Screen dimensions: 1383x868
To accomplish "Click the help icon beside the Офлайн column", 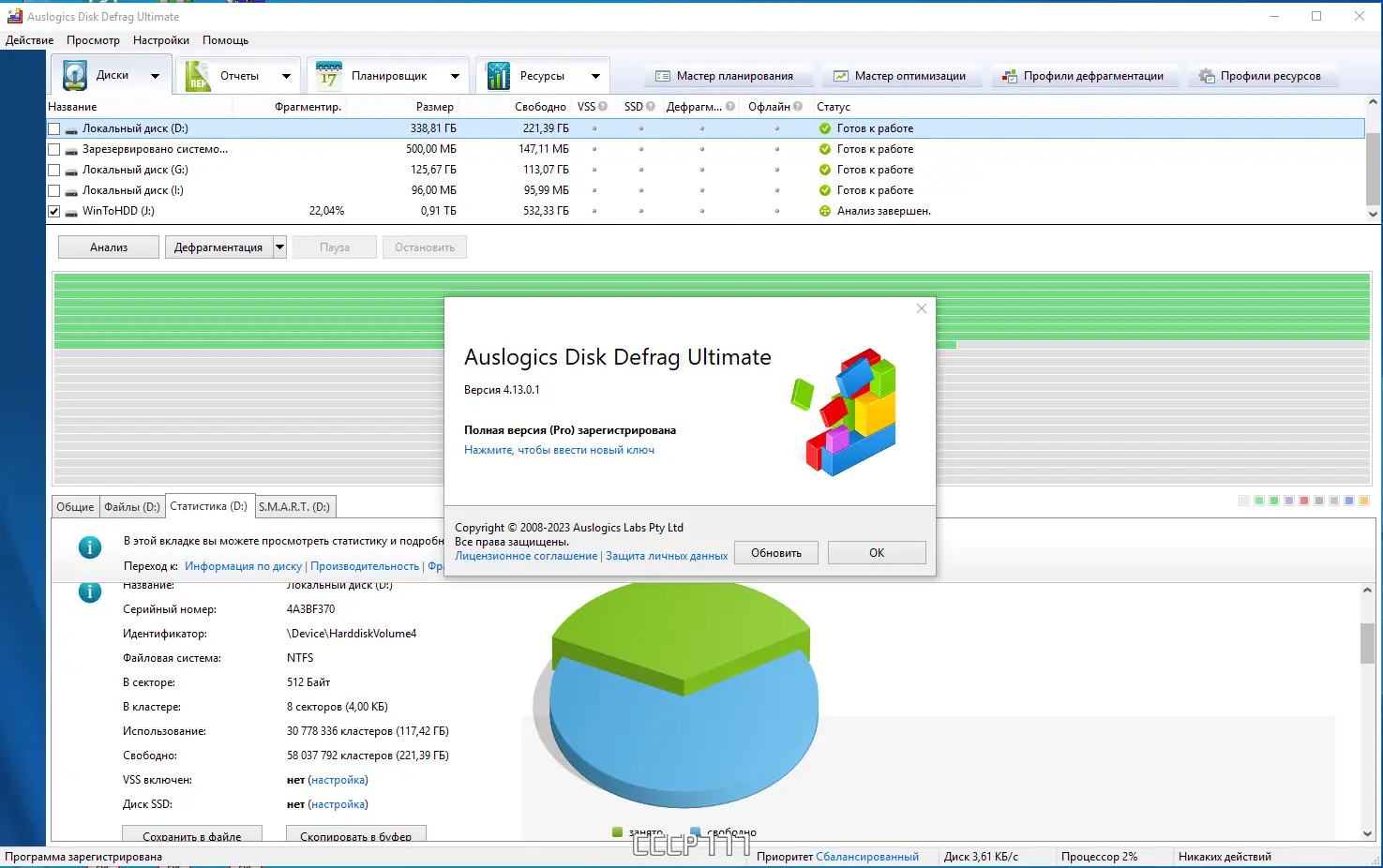I will point(798,107).
